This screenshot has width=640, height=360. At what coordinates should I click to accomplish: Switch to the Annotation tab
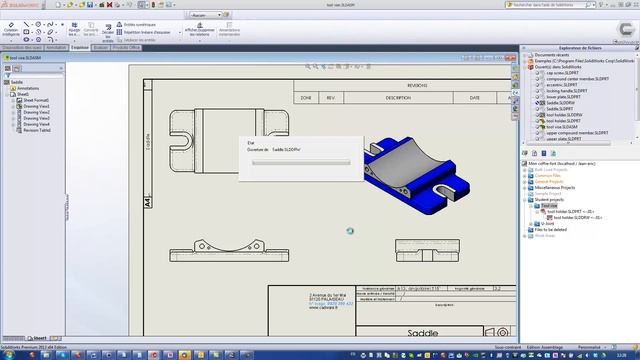(56, 48)
